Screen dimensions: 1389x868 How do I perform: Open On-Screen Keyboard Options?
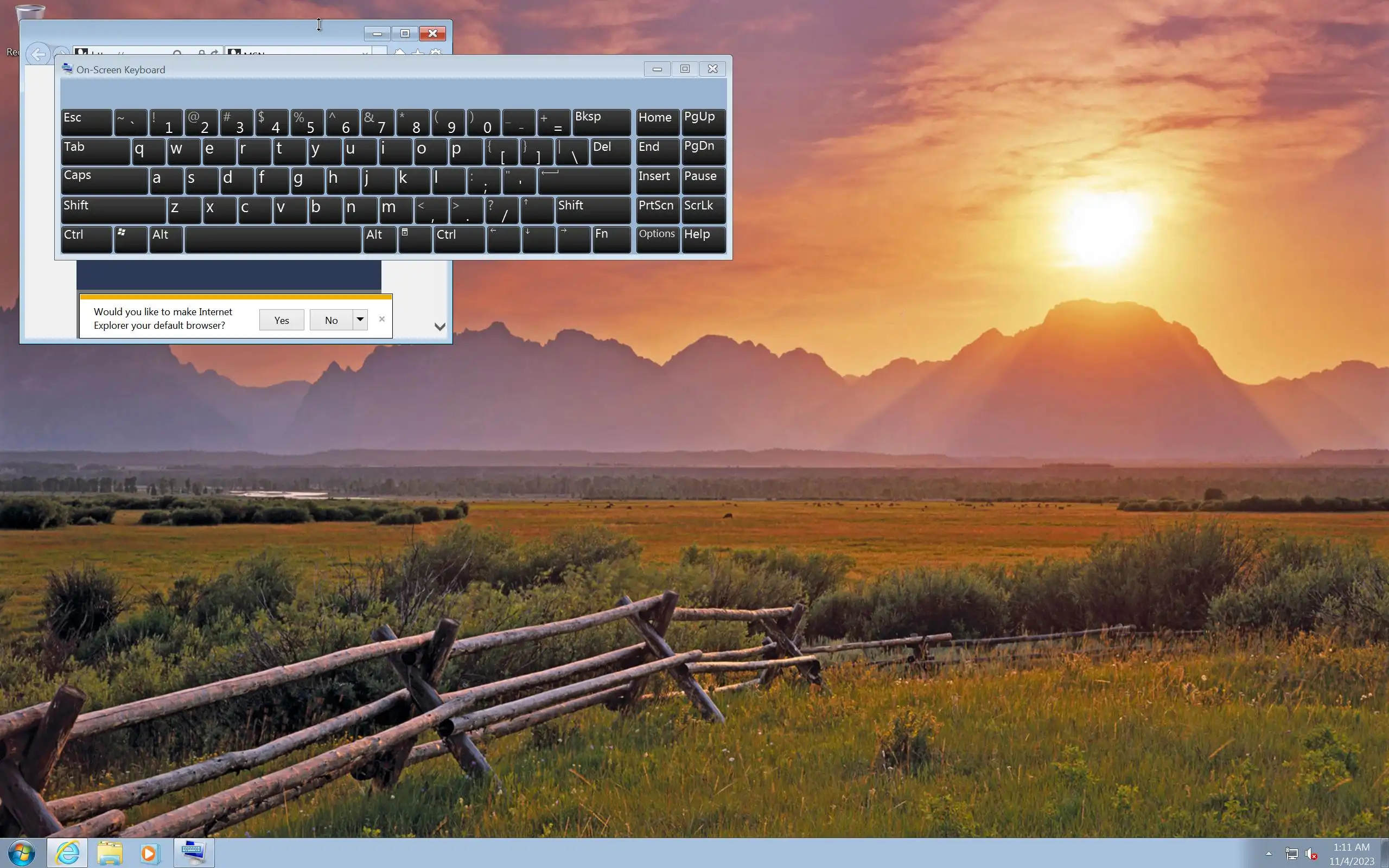click(x=657, y=239)
